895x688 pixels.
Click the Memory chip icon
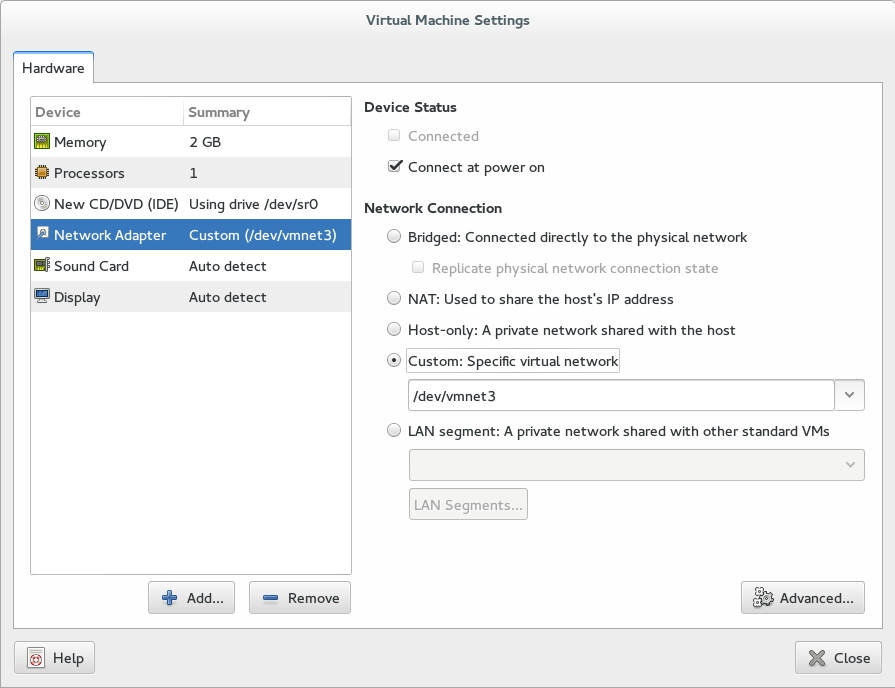point(42,142)
